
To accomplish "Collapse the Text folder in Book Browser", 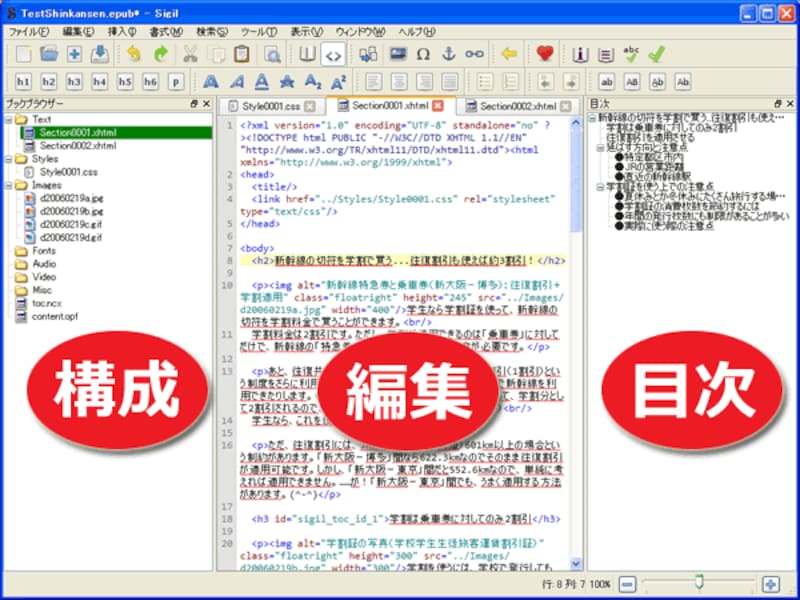I will (x=9, y=119).
